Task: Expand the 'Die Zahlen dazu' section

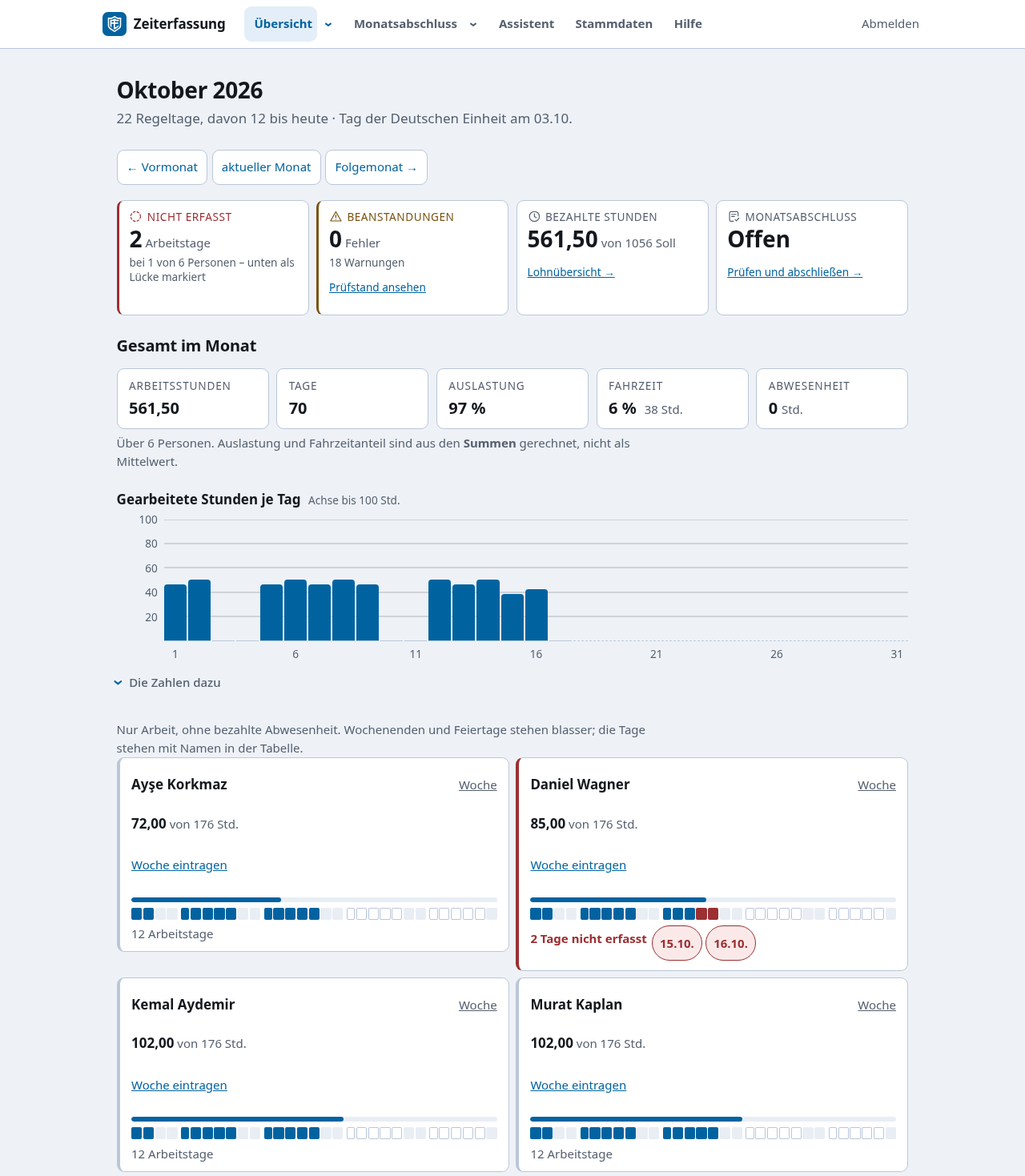Action: pyautogui.click(x=168, y=683)
